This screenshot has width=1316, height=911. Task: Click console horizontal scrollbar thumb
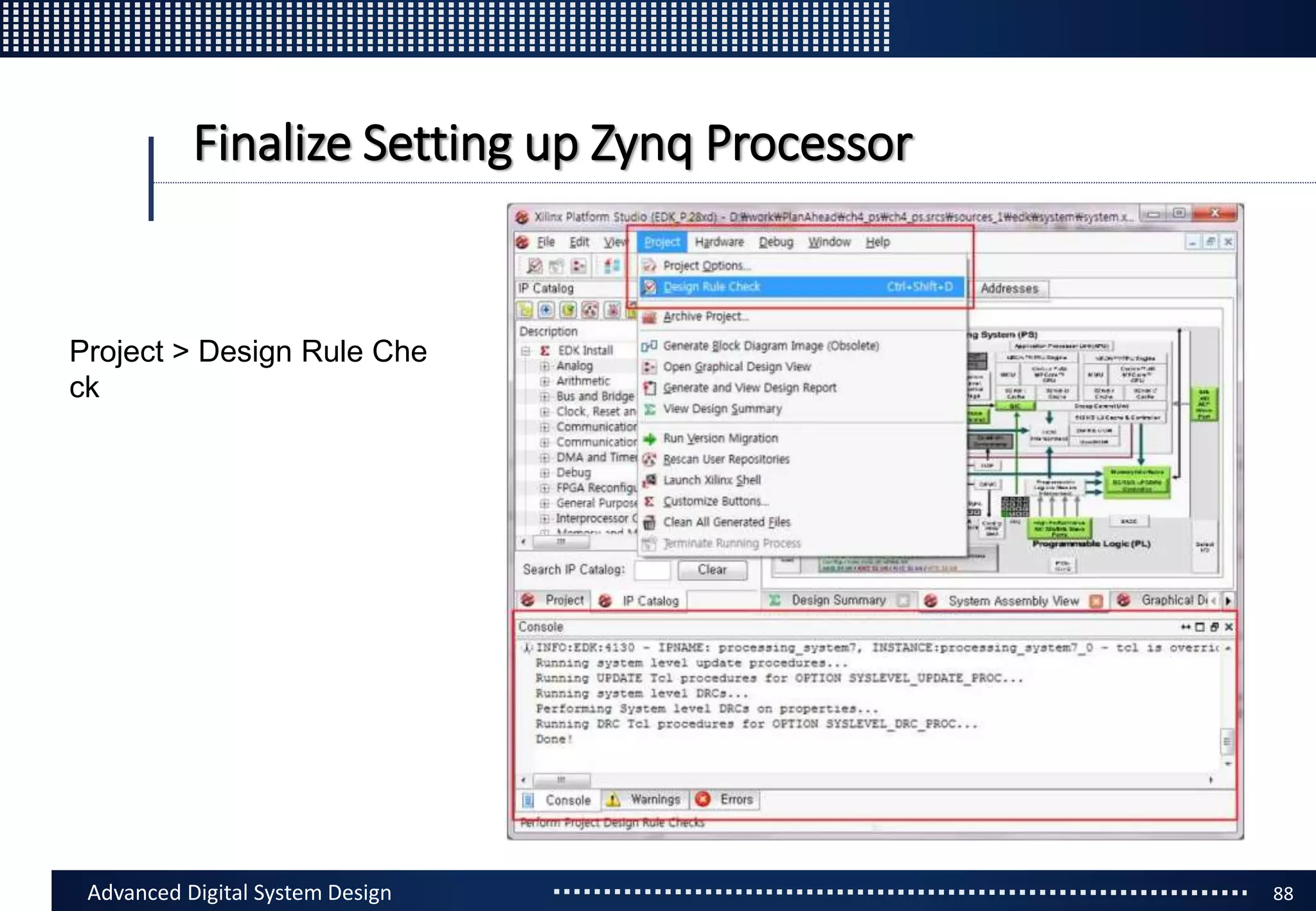(x=561, y=780)
